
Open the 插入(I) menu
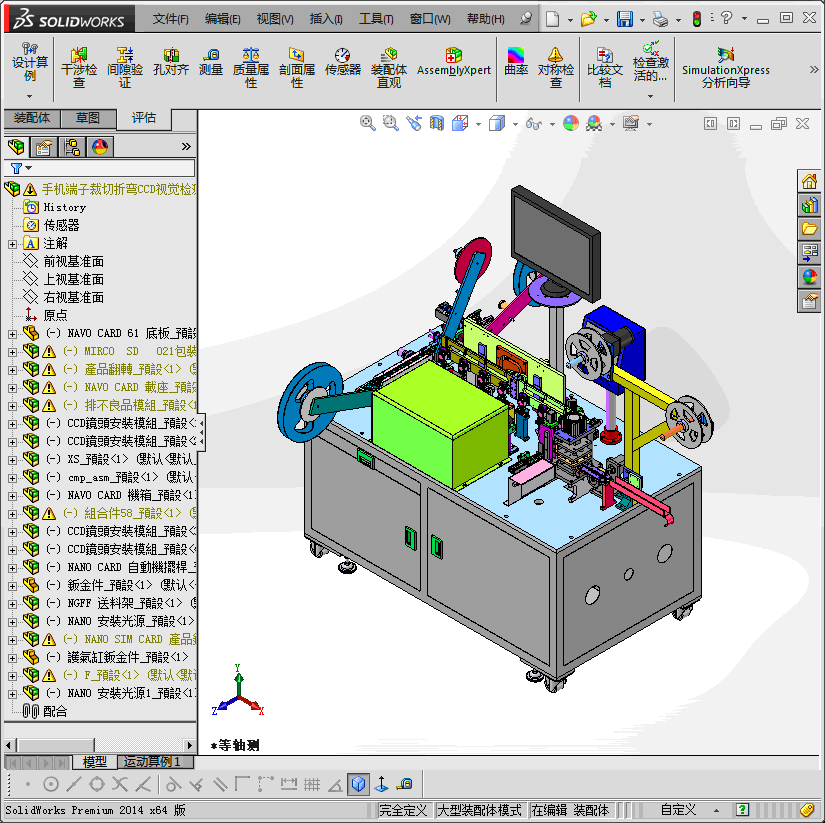326,19
